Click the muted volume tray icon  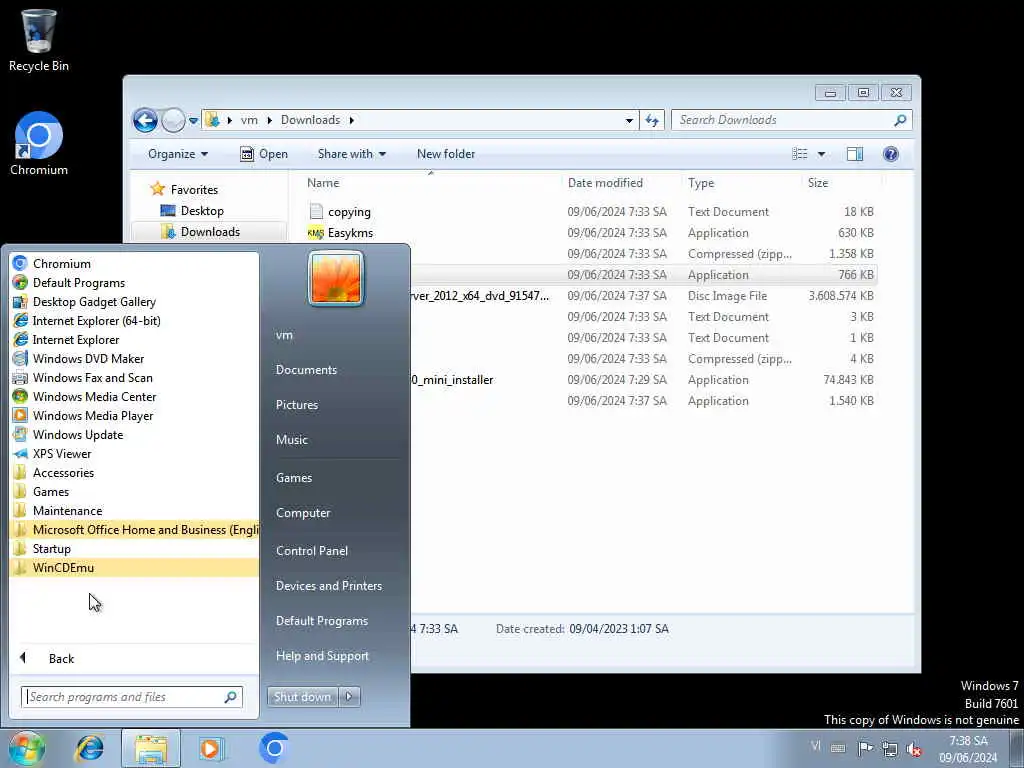tap(914, 749)
